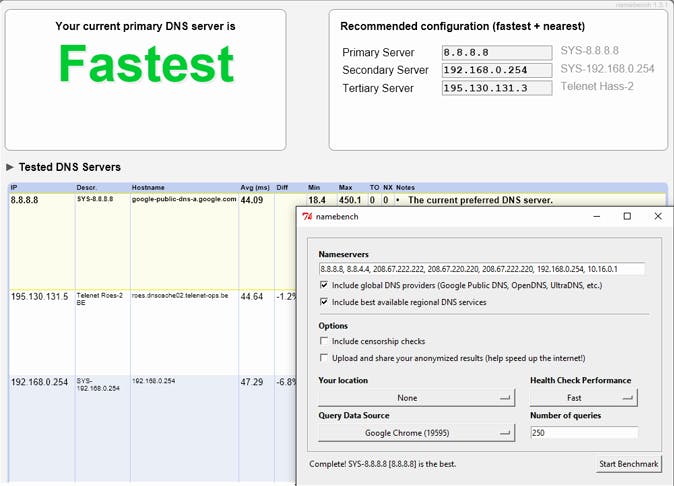Open the Your location dropdown
The image size is (674, 486).
tap(416, 398)
